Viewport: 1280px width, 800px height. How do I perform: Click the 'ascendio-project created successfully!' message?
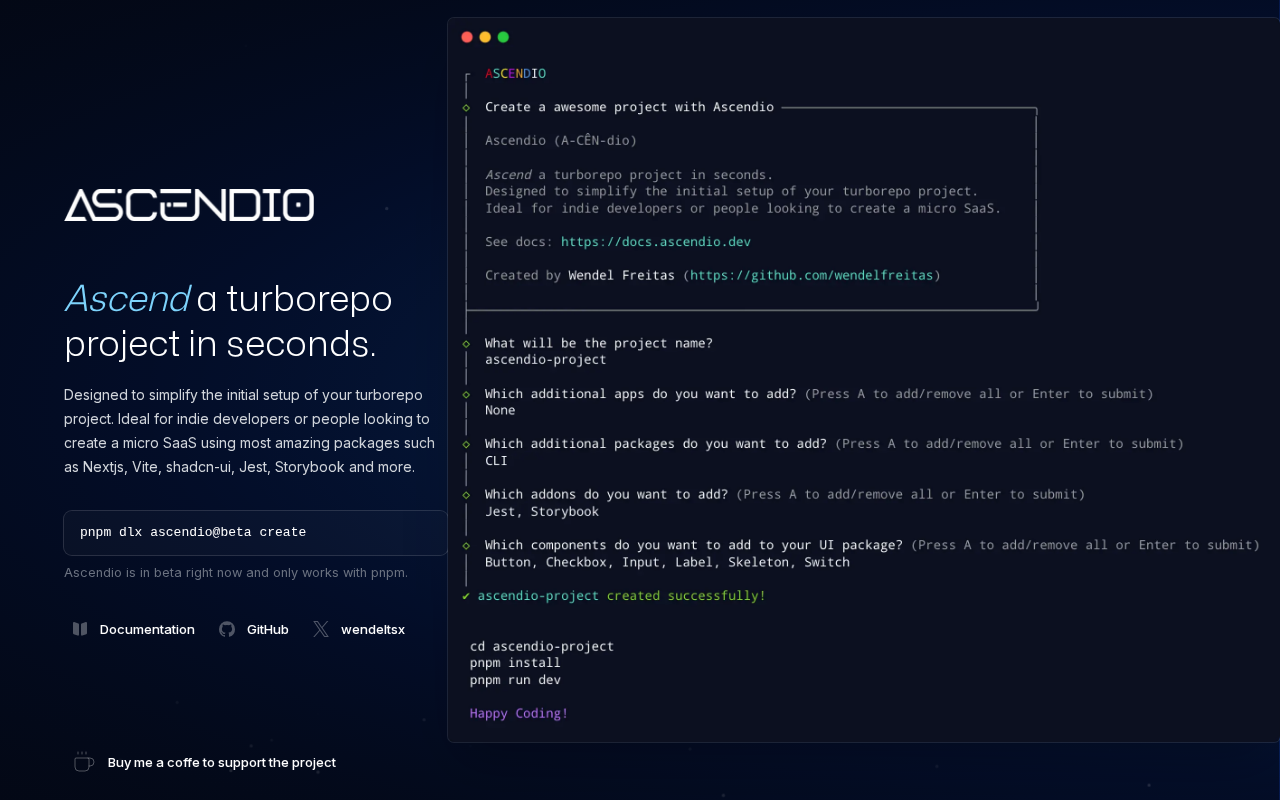[x=622, y=596]
